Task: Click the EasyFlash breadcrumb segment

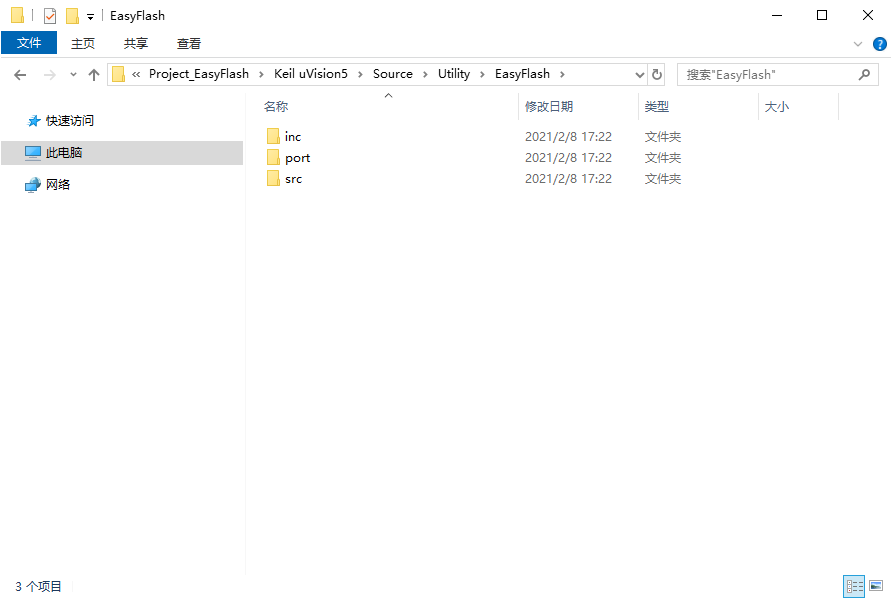Action: tap(522, 74)
